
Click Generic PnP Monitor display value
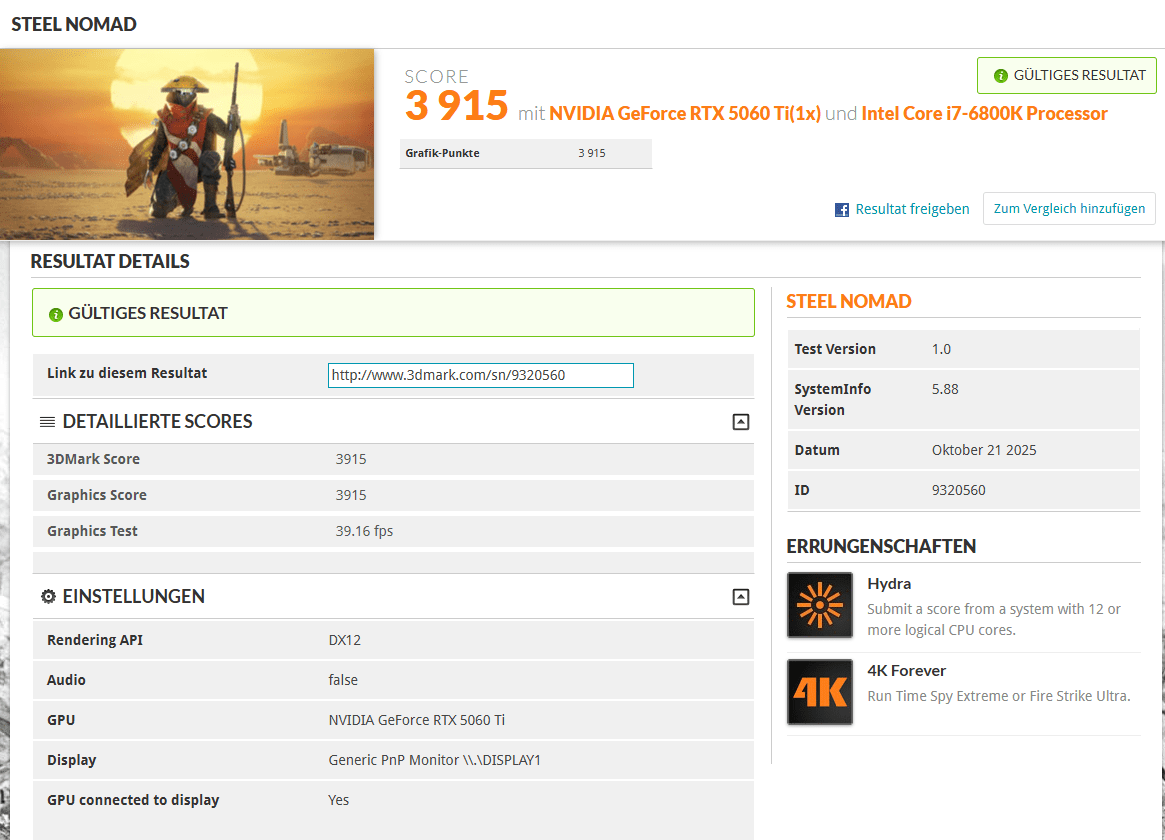pos(435,761)
